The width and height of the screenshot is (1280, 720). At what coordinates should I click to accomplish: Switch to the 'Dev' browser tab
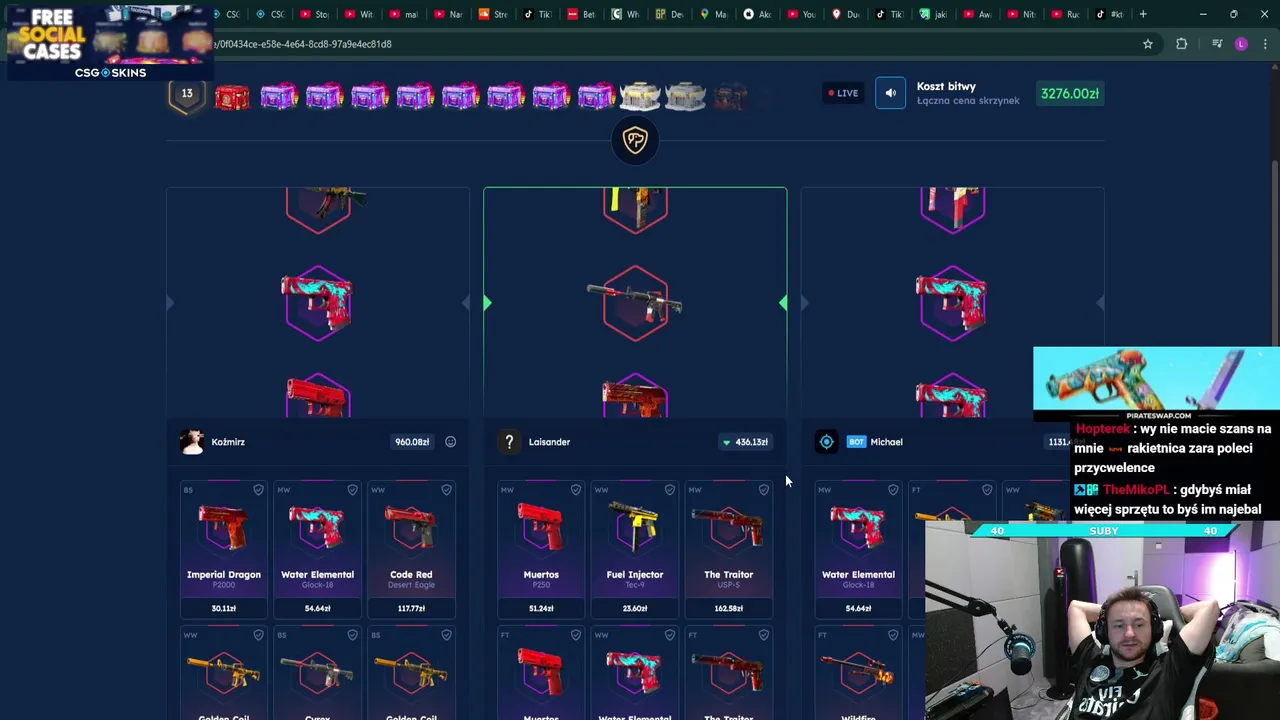(x=670, y=14)
